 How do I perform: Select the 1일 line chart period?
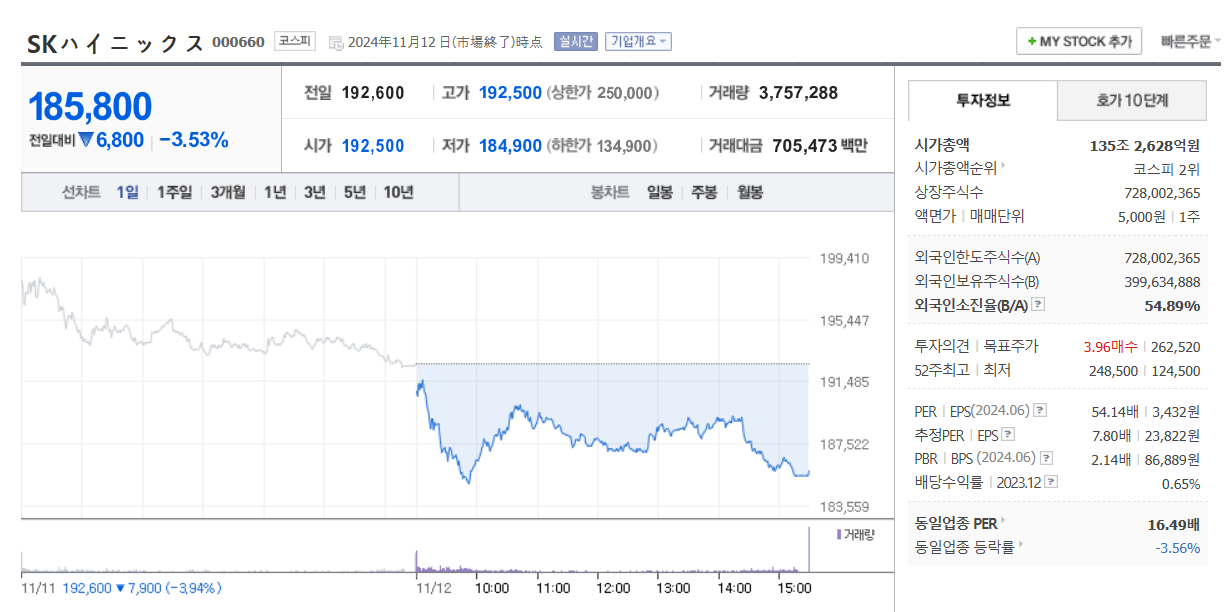point(127,192)
